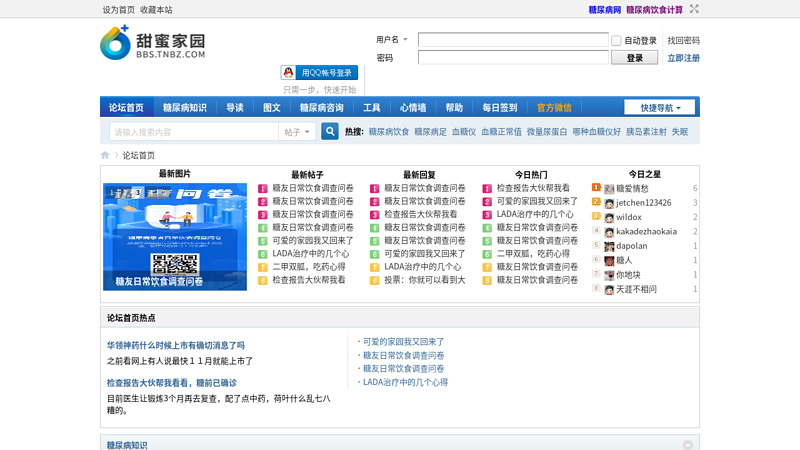
Task: Open the 用户名 login type dropdown
Action: 392,39
